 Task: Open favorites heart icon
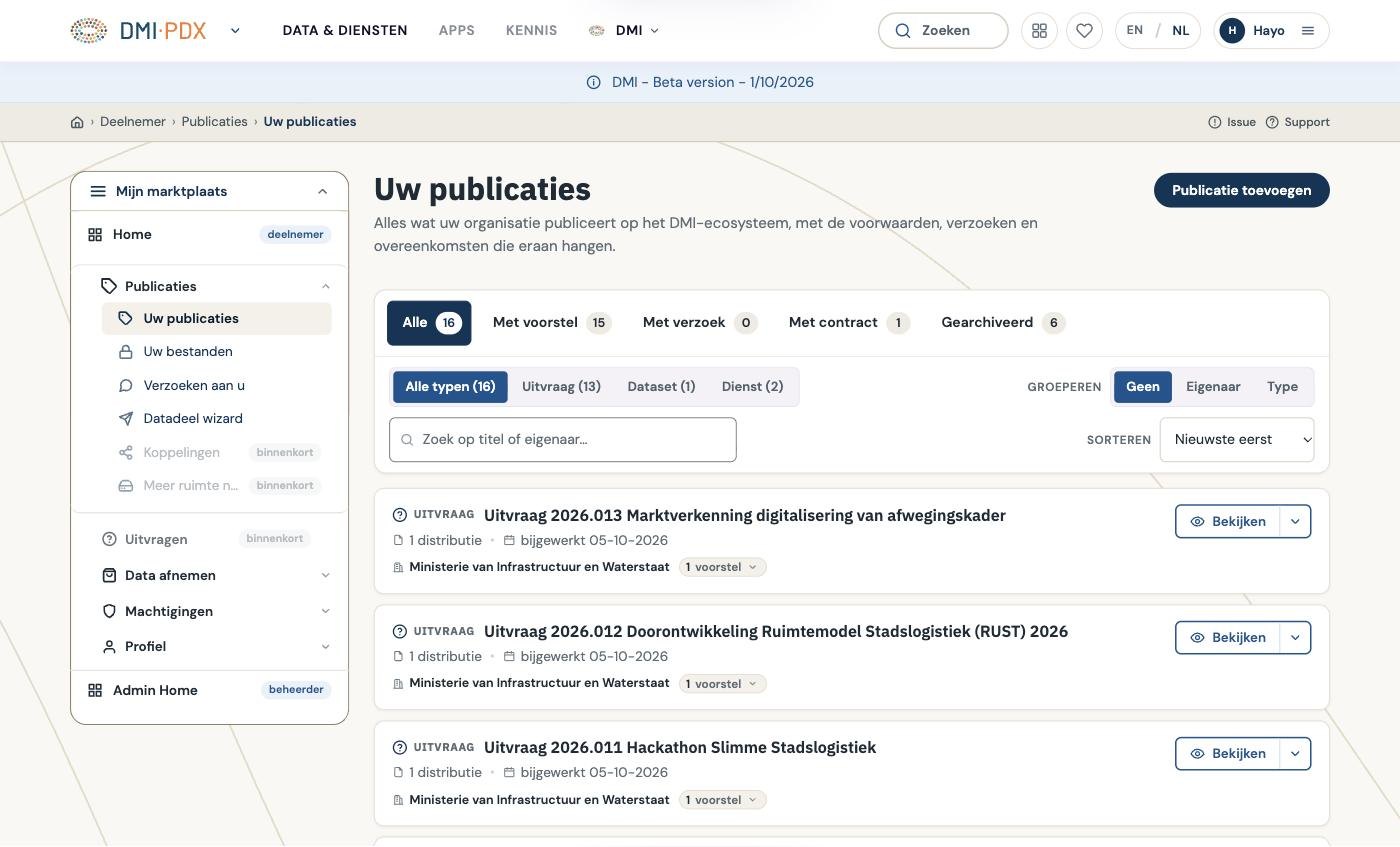pos(1084,30)
